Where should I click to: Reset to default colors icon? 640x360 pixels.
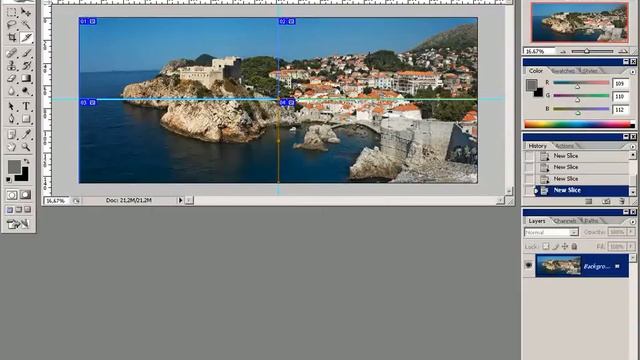point(9,179)
